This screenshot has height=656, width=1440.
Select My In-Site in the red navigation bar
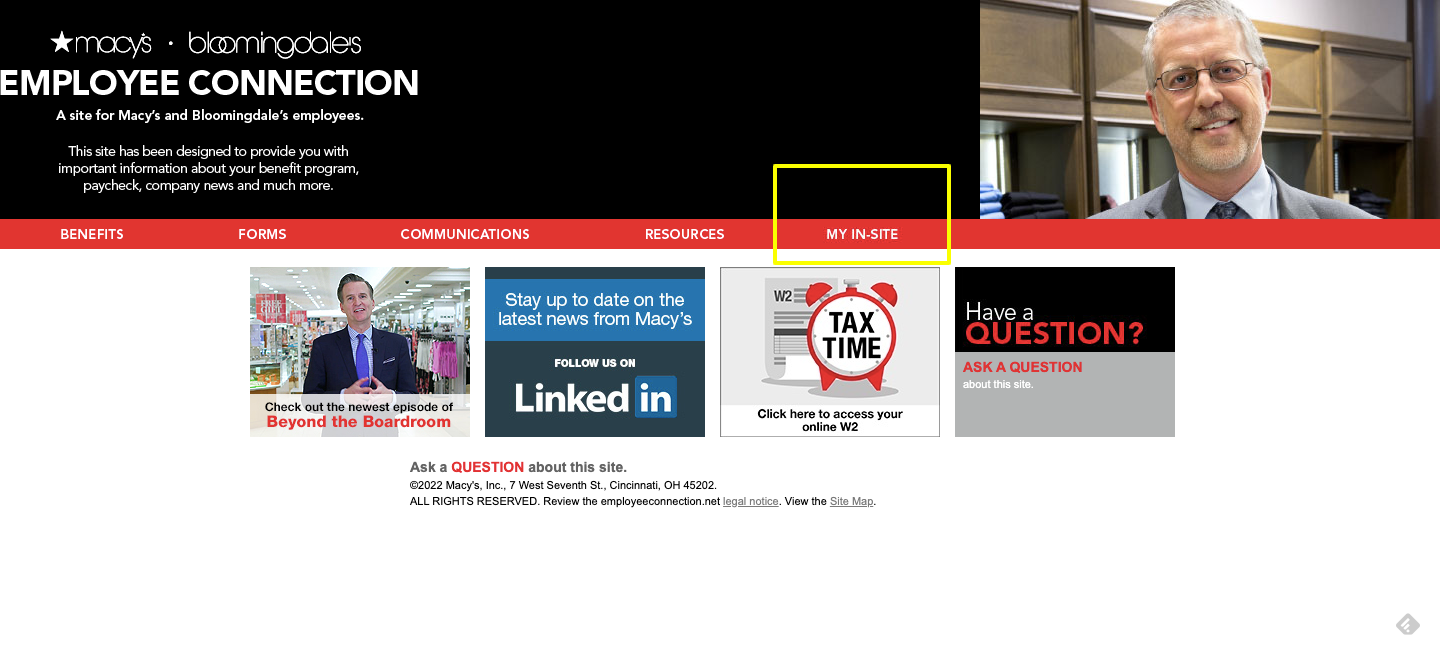tap(862, 234)
